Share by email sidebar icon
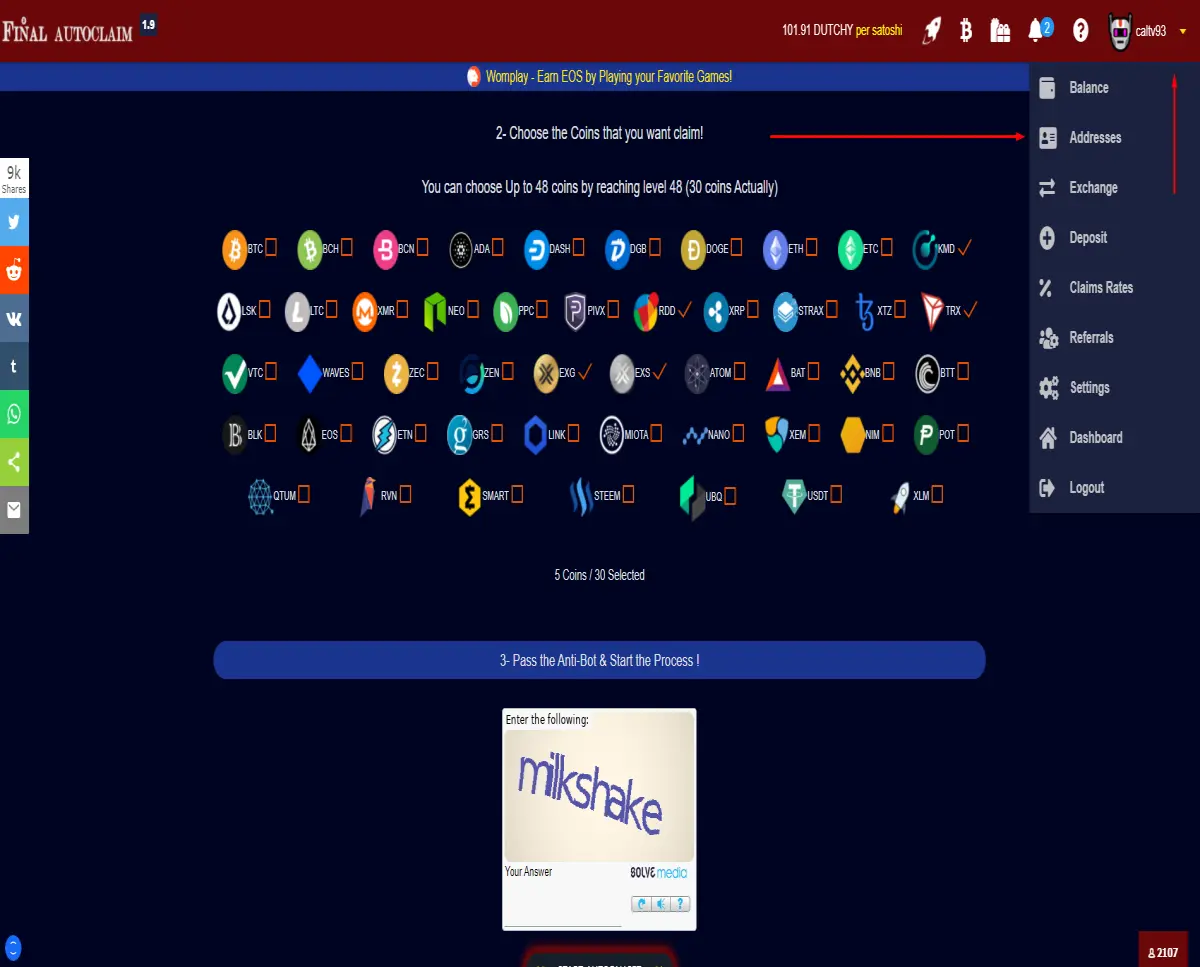This screenshot has width=1200, height=967. click(14, 510)
